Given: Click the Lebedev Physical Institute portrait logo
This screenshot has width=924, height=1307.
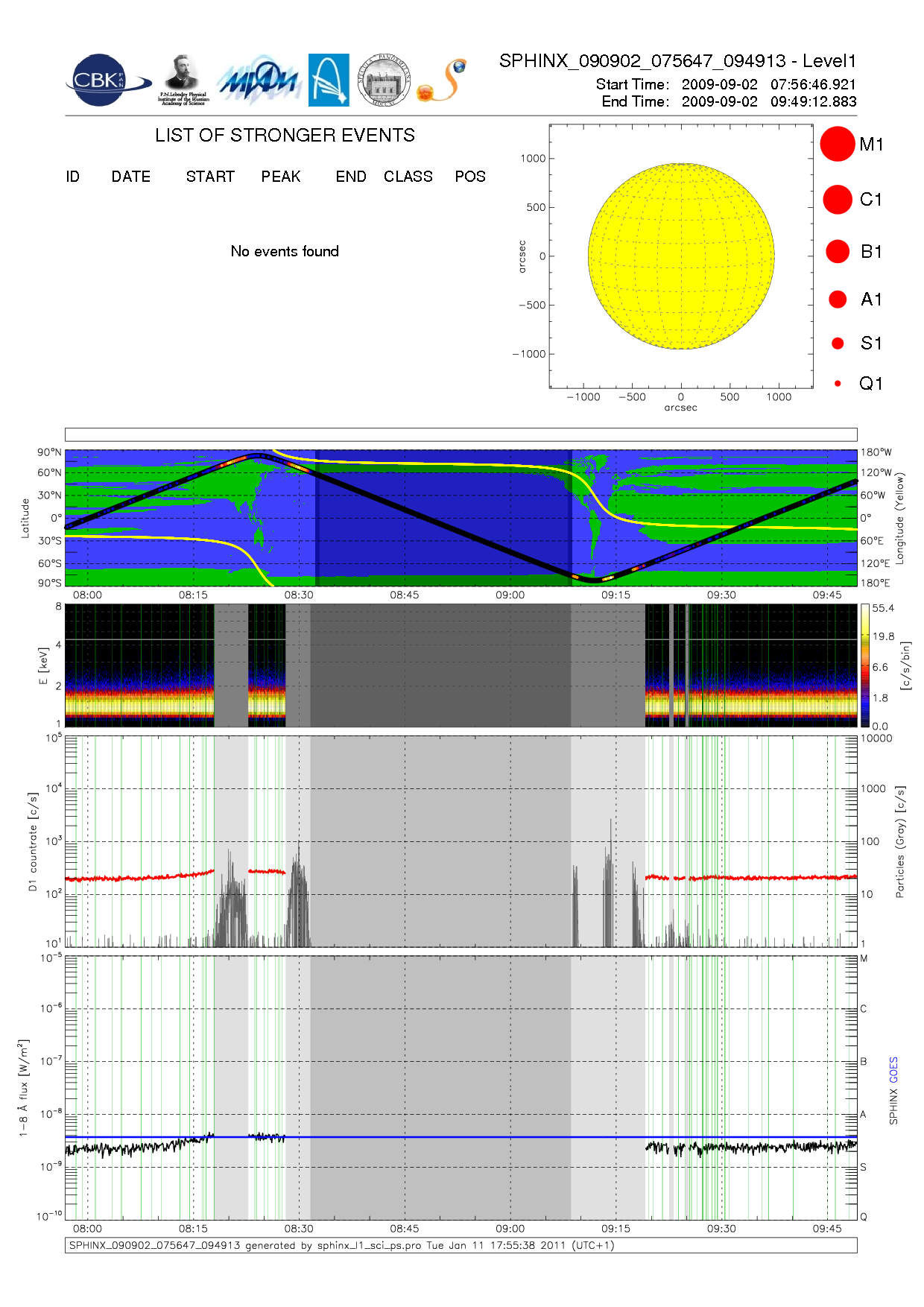Looking at the screenshot, I should pyautogui.click(x=183, y=80).
